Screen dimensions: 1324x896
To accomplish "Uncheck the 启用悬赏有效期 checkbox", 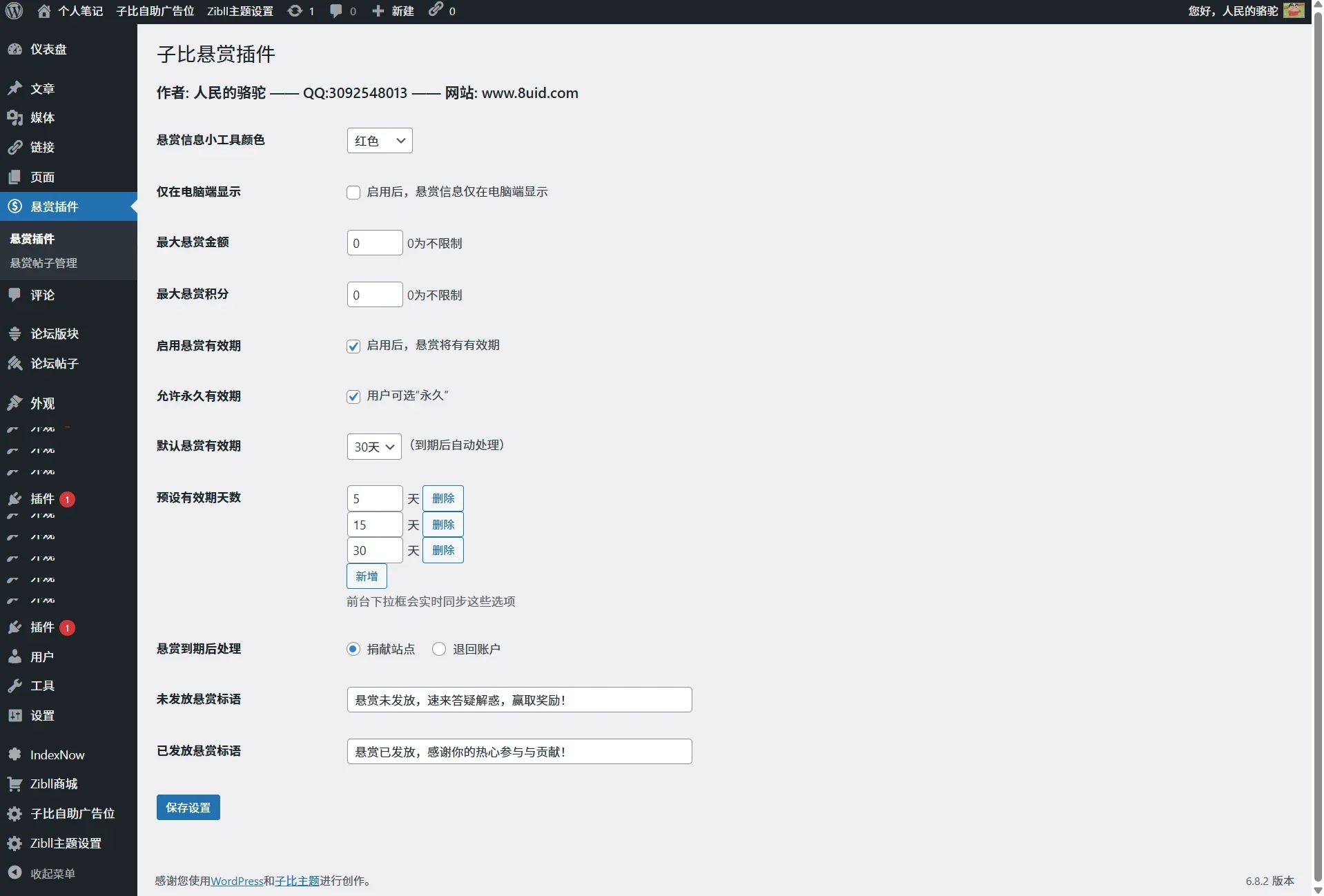I will (353, 347).
